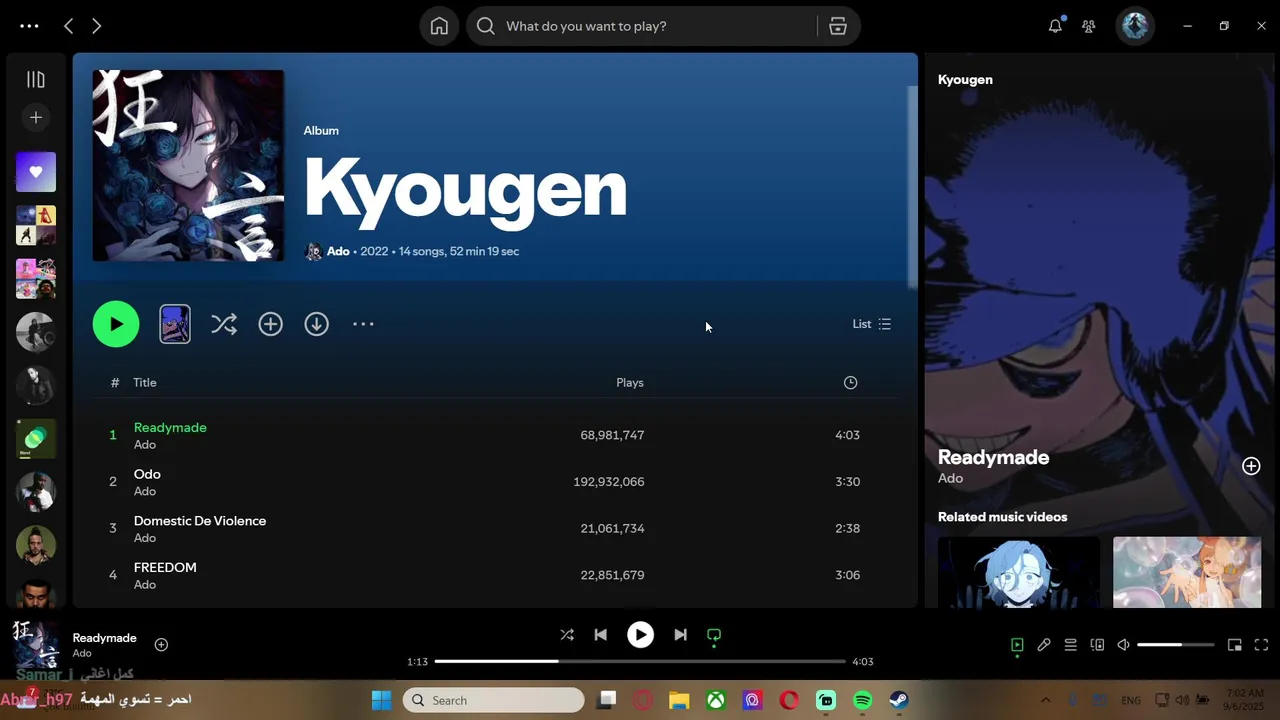
Task: Open the Xbox app from the taskbar
Action: pyautogui.click(x=716, y=700)
